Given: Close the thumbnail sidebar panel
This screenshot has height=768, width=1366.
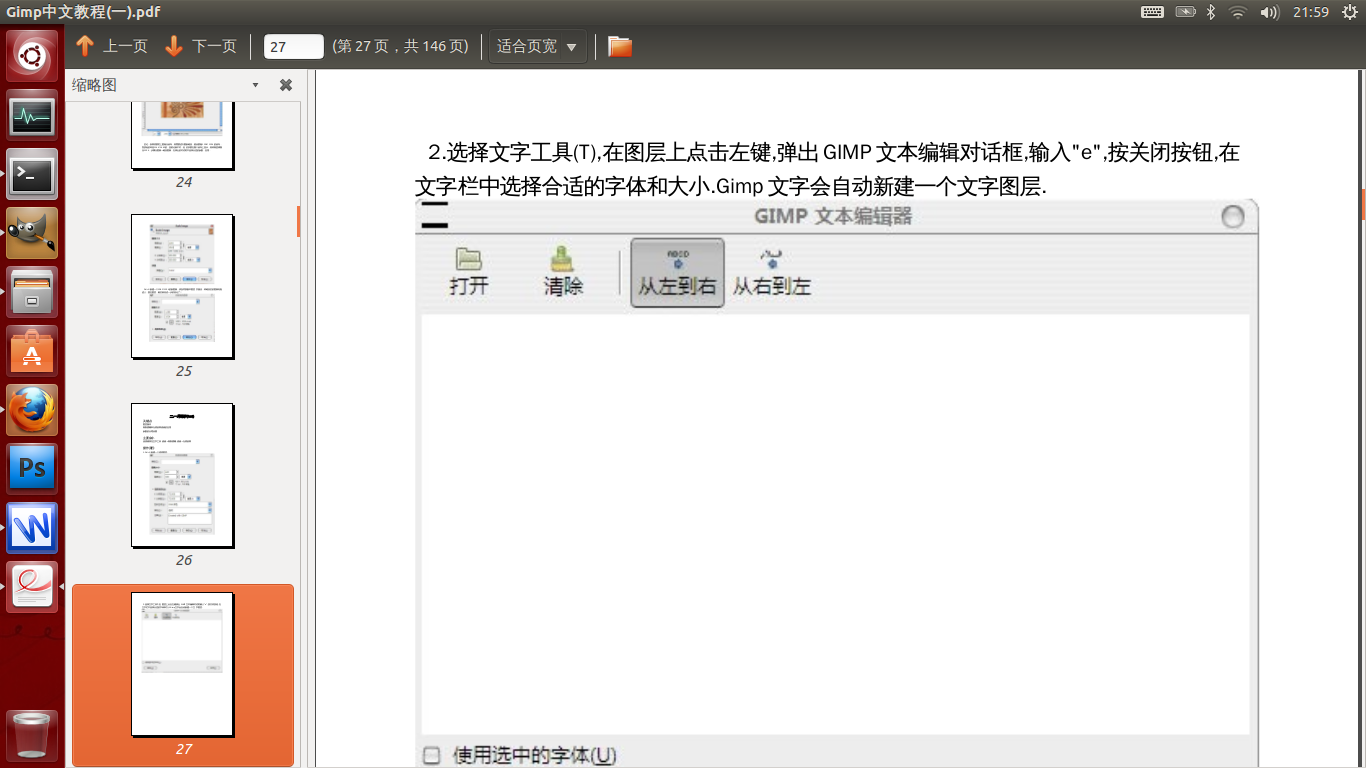Looking at the screenshot, I should pyautogui.click(x=286, y=85).
